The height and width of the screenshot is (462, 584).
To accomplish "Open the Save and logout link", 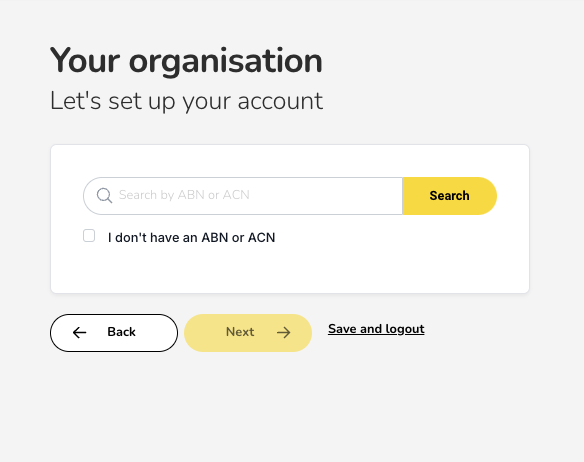I will (376, 329).
